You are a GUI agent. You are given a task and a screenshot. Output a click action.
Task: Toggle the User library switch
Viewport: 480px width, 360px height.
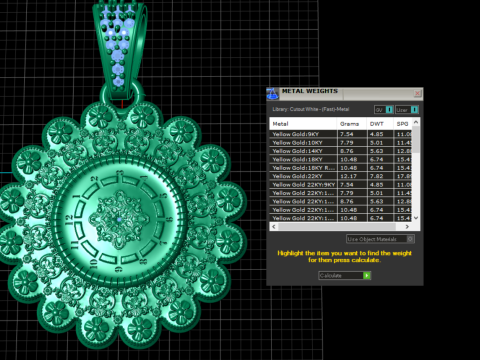[406, 109]
